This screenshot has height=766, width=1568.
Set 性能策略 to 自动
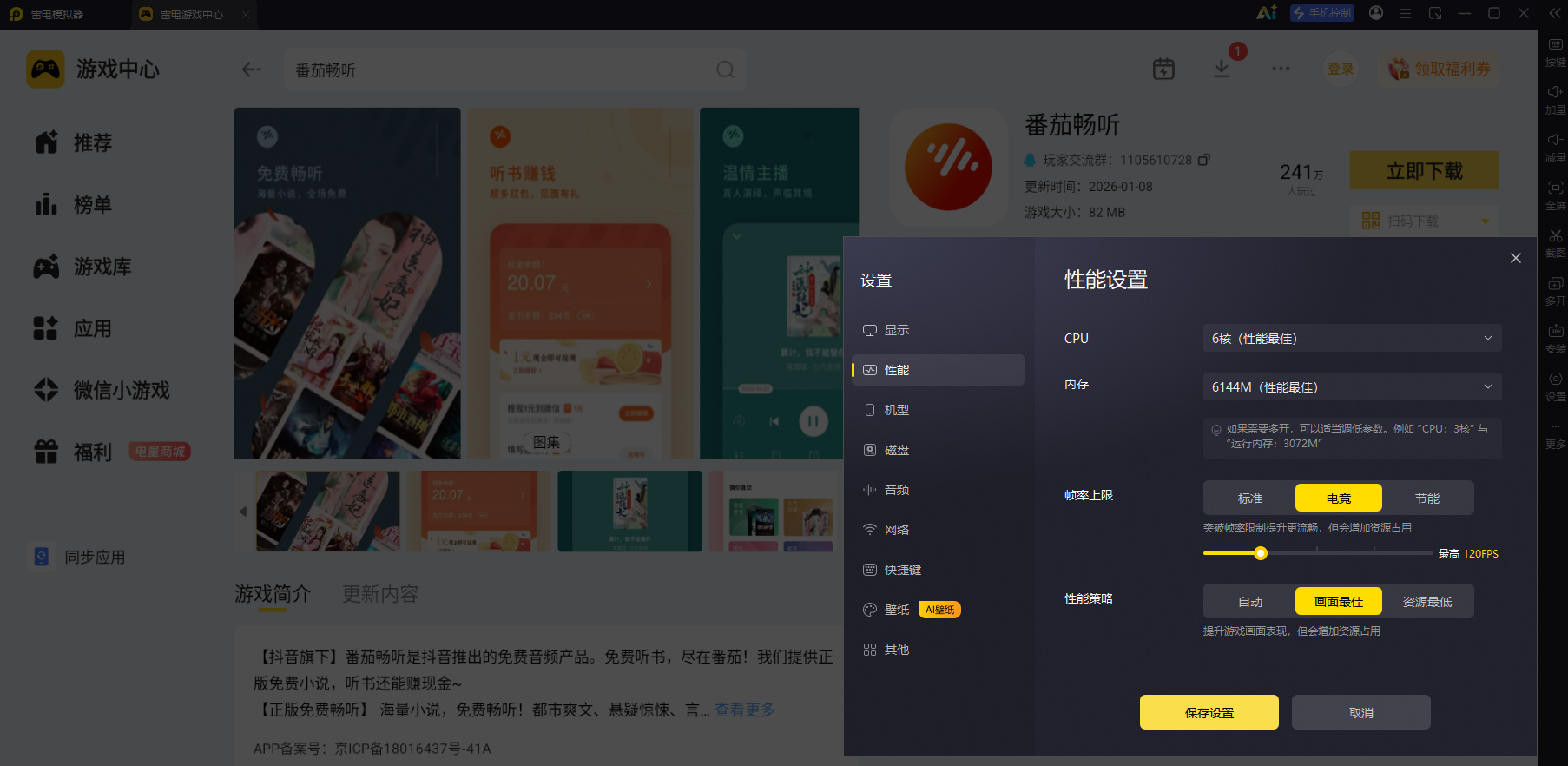click(x=1250, y=601)
